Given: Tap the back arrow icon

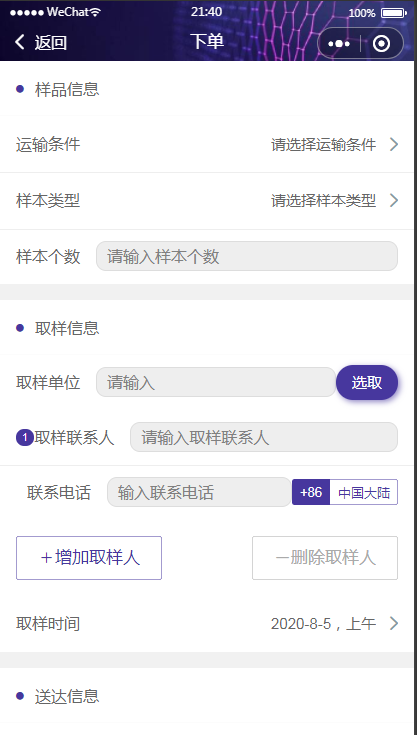Looking at the screenshot, I should click(19, 42).
